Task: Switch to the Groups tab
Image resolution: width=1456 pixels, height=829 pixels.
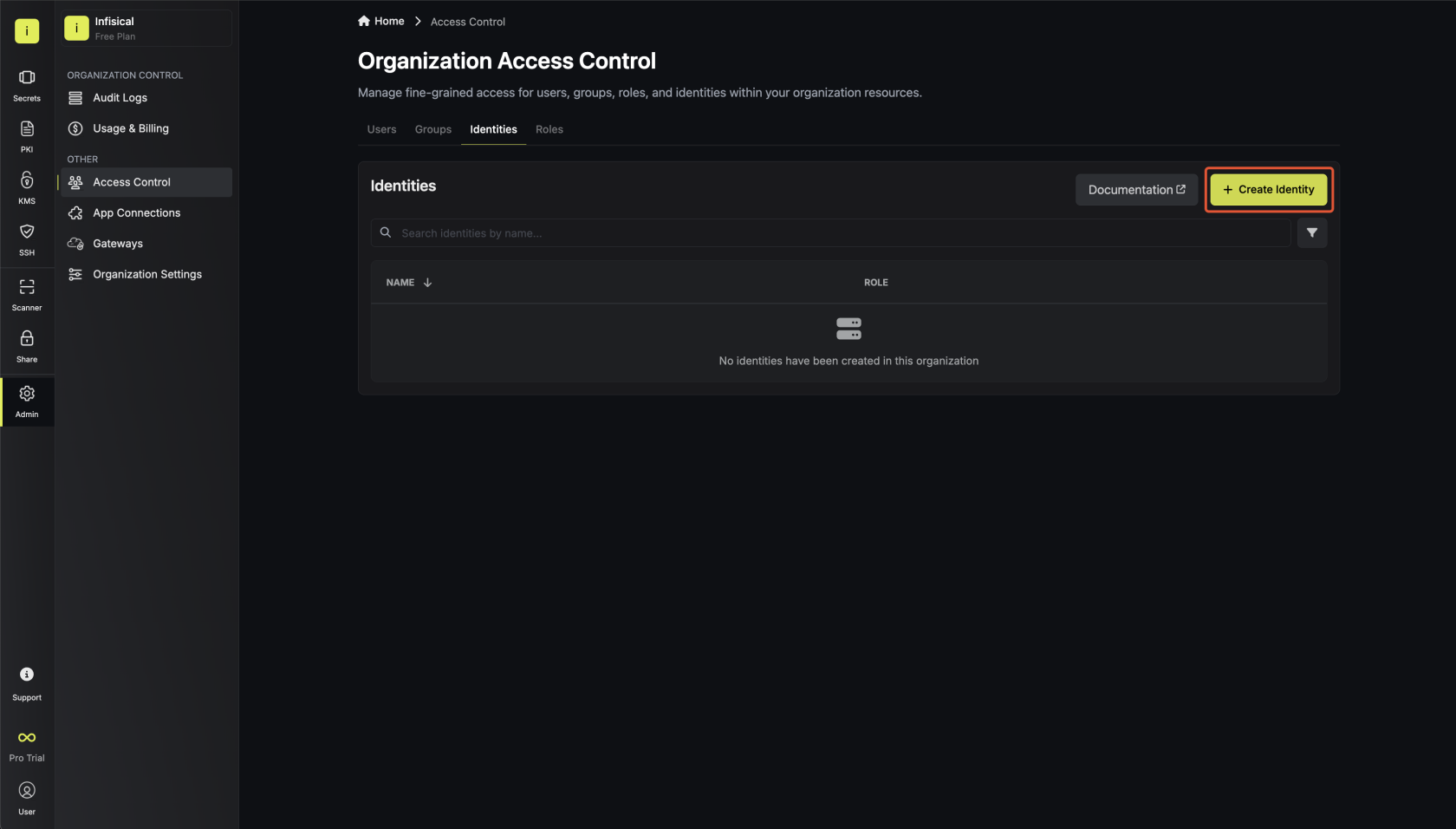Action: (432, 129)
